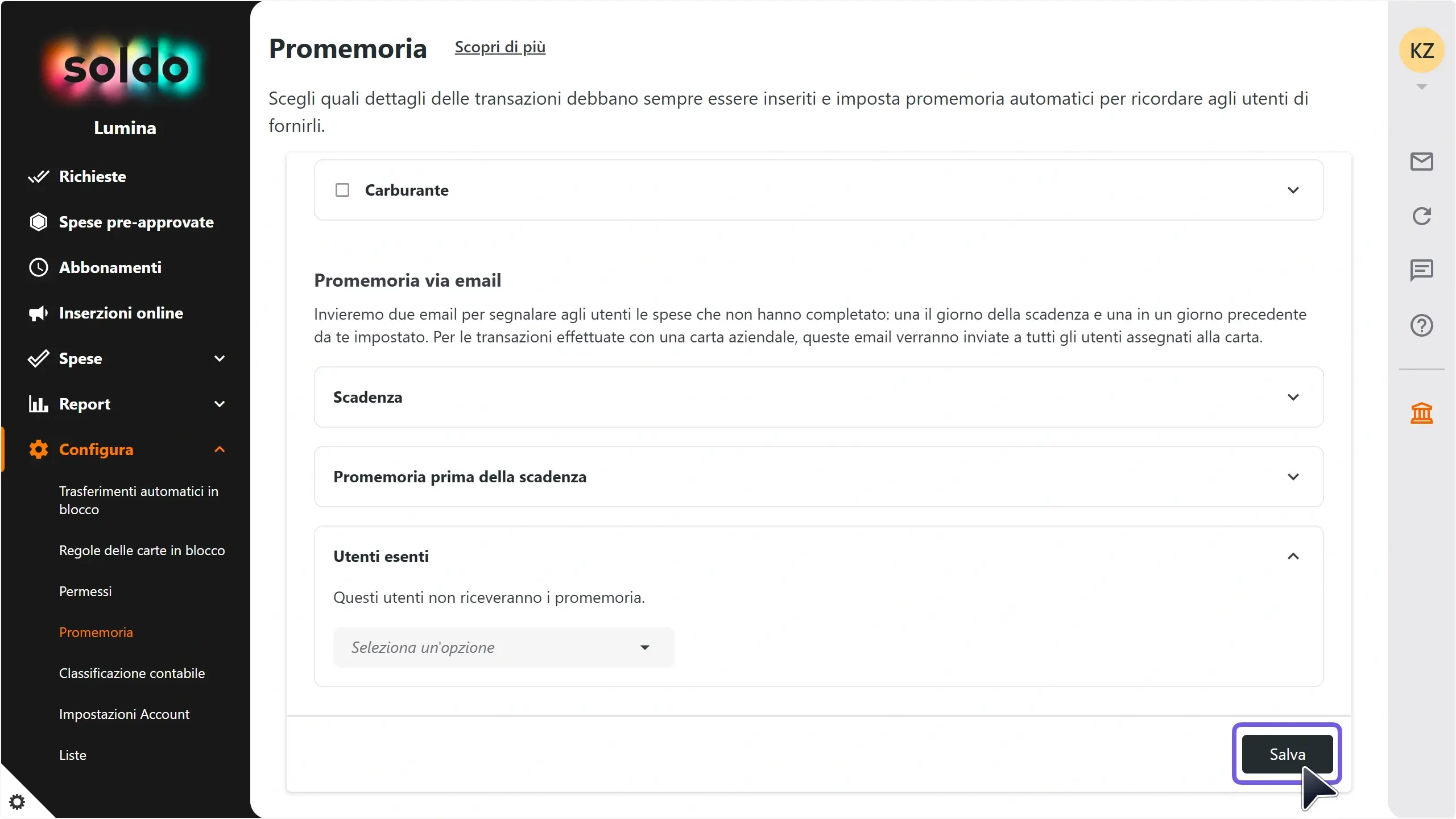Click the Soldo logo

coord(125,68)
